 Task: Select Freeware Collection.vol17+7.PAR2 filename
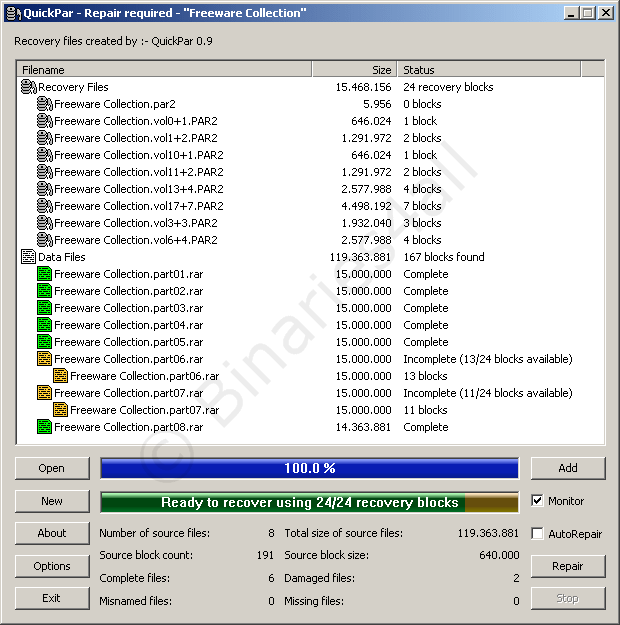pyautogui.click(x=139, y=206)
